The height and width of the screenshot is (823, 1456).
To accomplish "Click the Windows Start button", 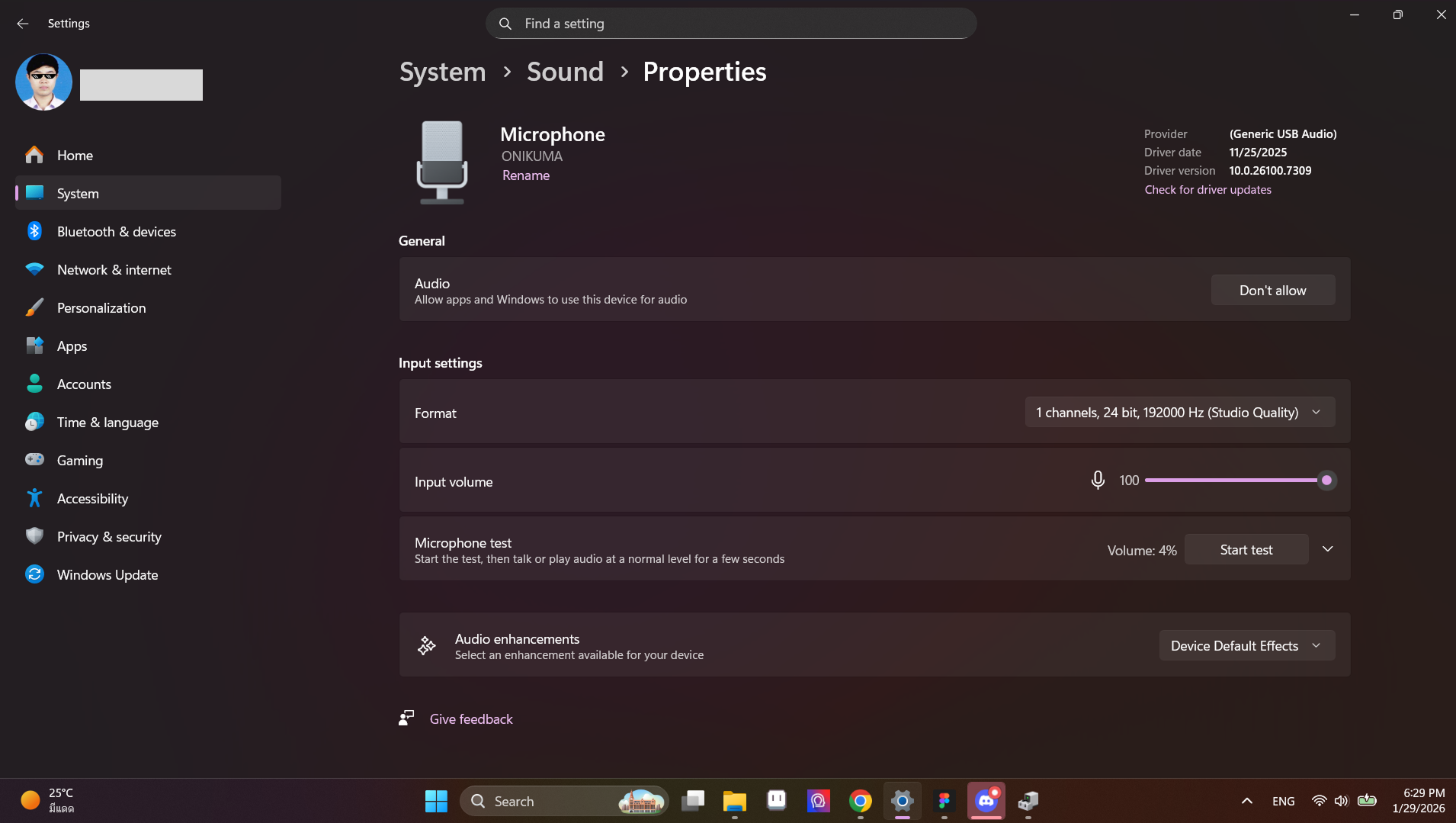I will tap(436, 801).
